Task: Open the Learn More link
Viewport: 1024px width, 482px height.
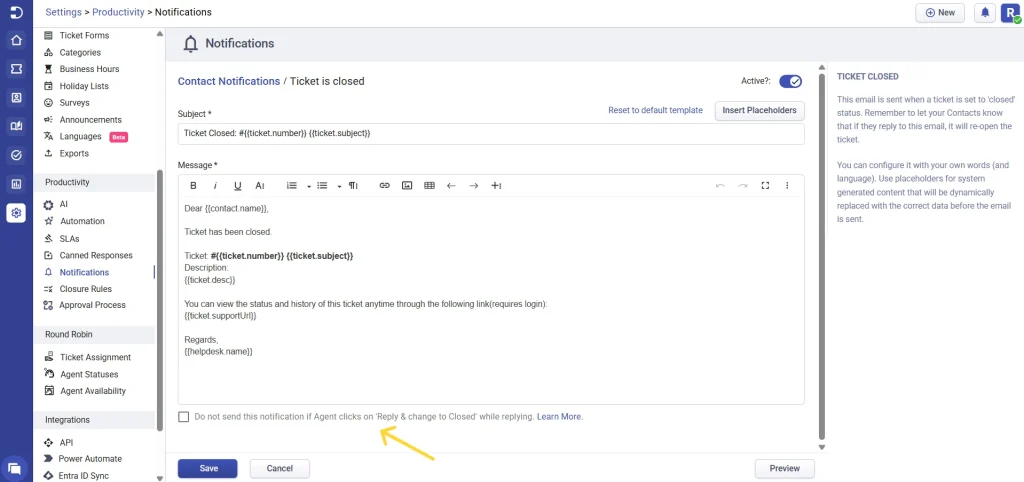Action: coord(560,417)
